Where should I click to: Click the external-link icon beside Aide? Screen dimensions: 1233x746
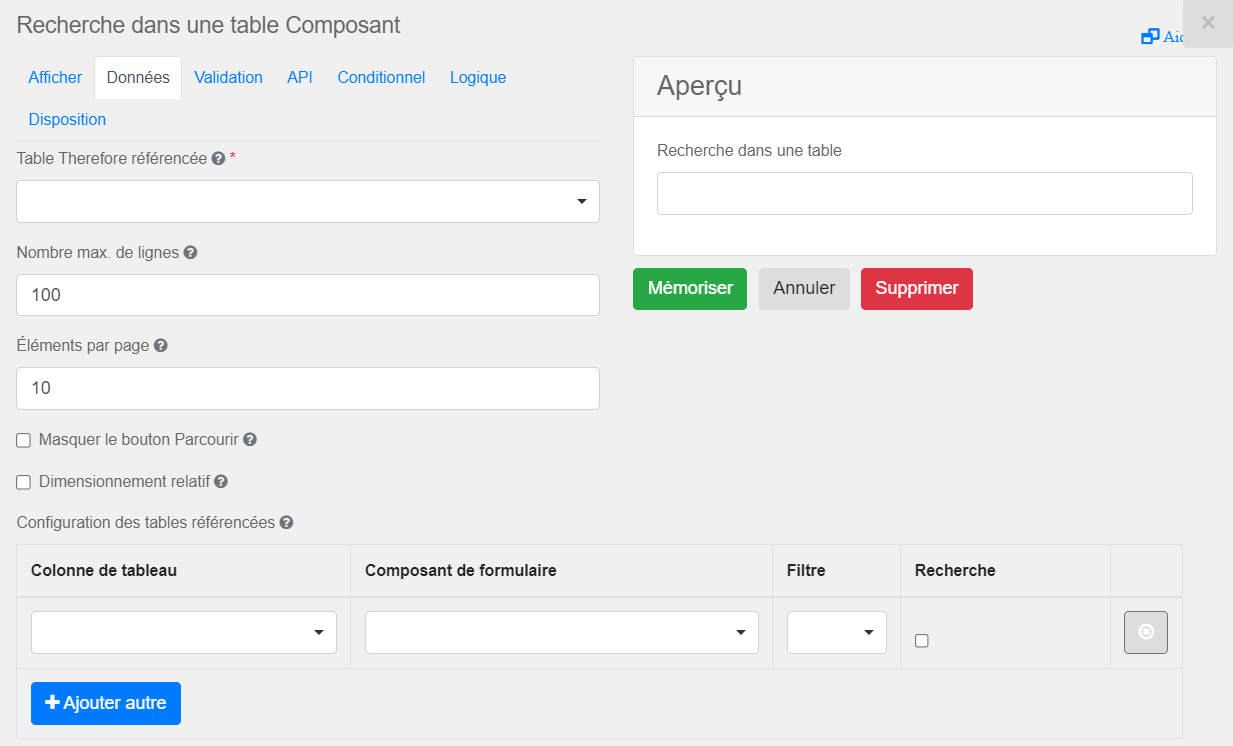click(x=1149, y=35)
